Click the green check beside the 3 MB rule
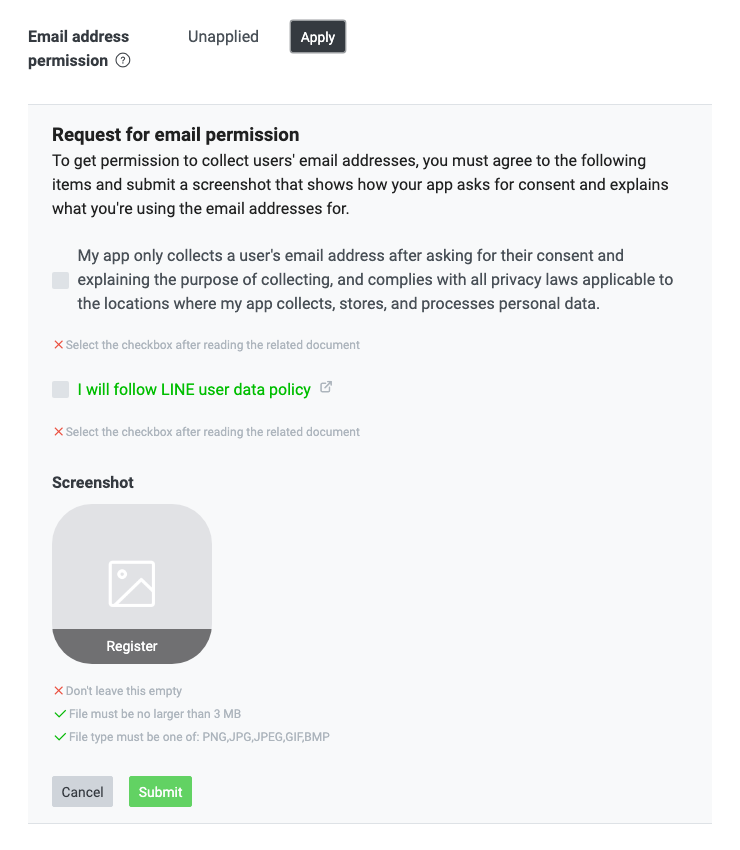740x850 pixels. coord(60,714)
